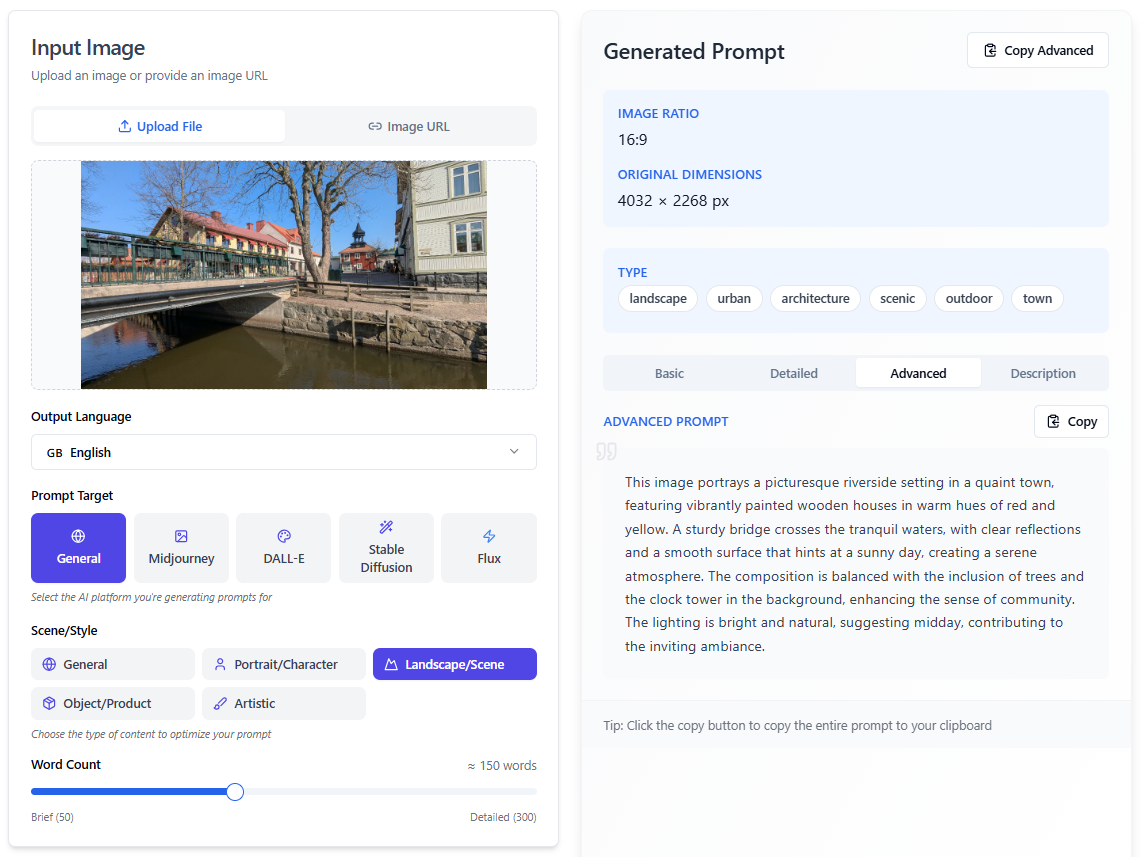Choose the Portrait/Character scene style
This screenshot has width=1141, height=857.
[x=284, y=664]
